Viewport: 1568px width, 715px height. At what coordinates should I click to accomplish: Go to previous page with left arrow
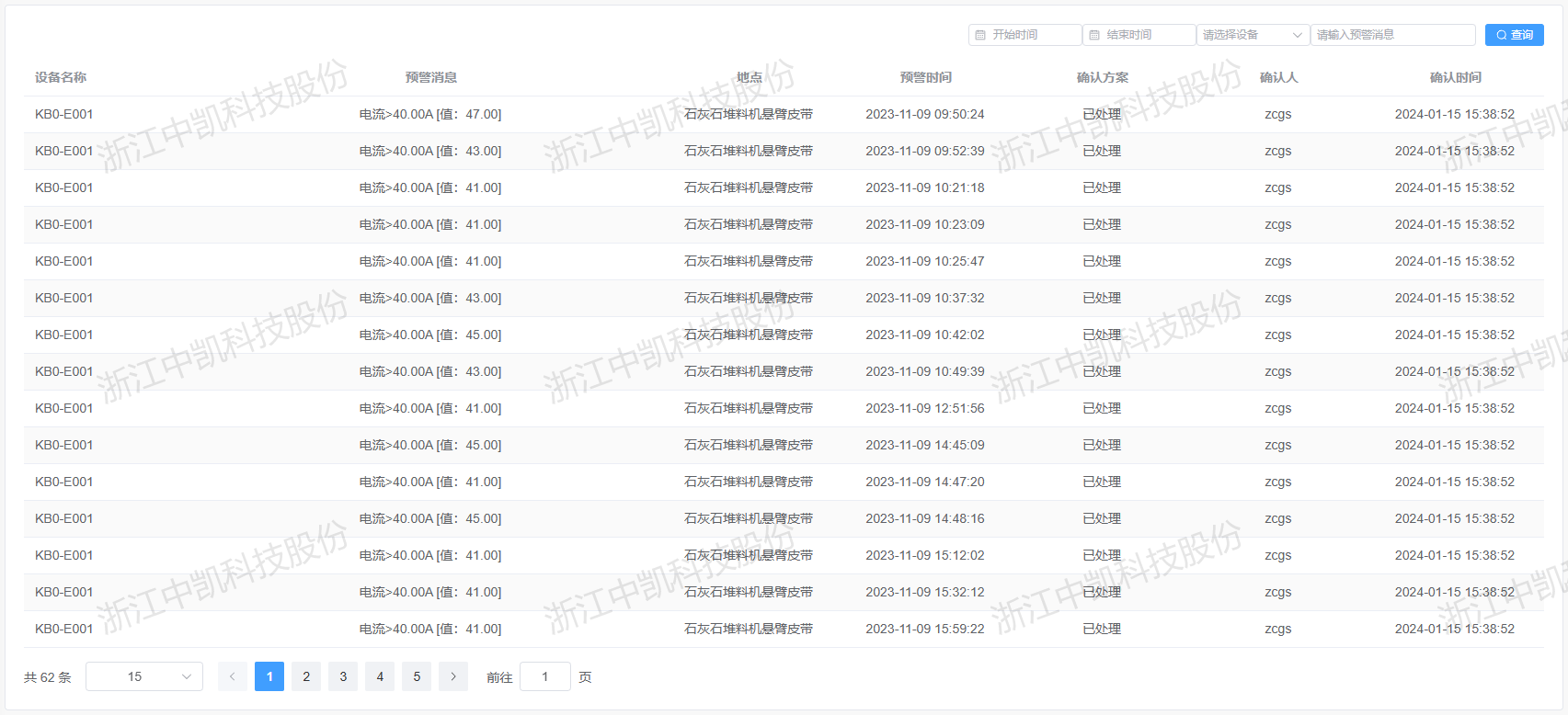233,676
